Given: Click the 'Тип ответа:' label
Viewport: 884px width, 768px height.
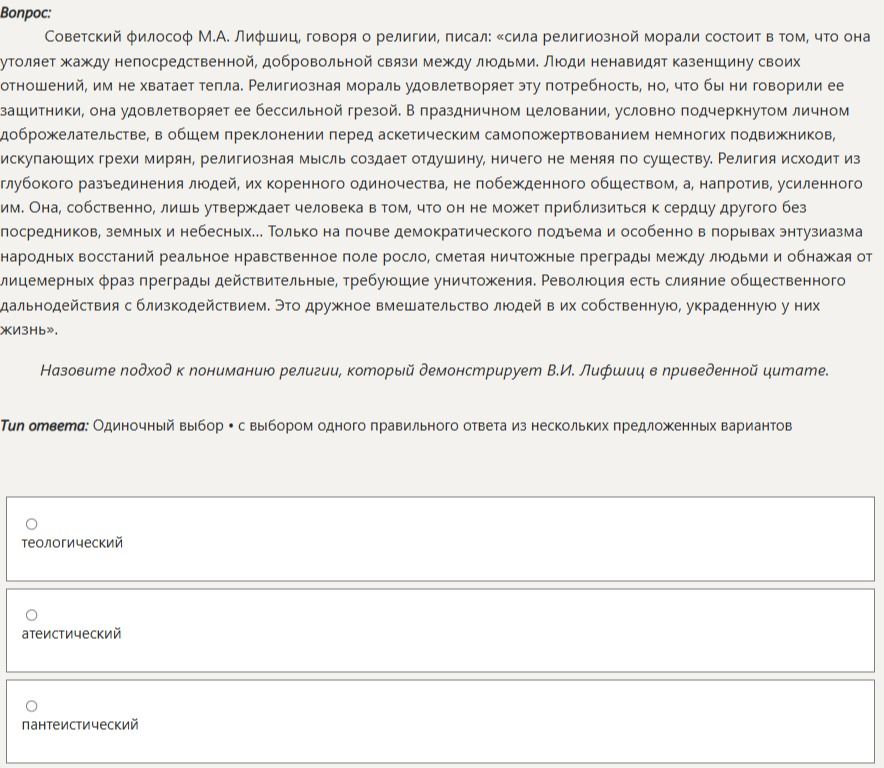Looking at the screenshot, I should coord(45,425).
